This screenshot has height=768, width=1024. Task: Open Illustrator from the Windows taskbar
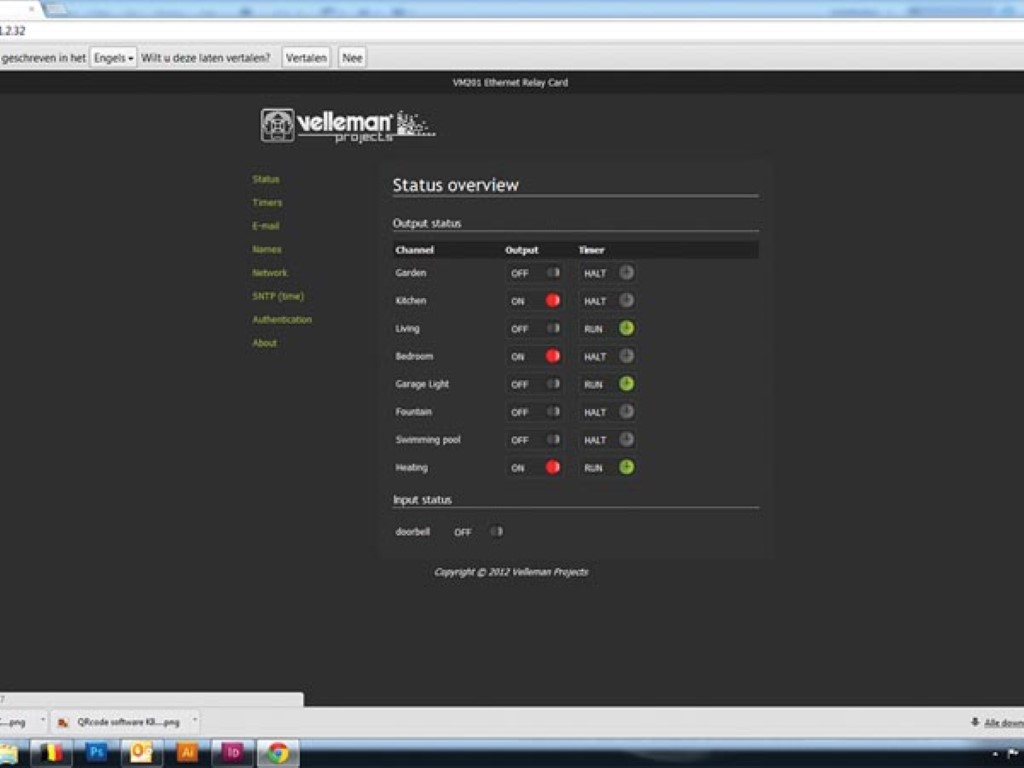tap(187, 752)
